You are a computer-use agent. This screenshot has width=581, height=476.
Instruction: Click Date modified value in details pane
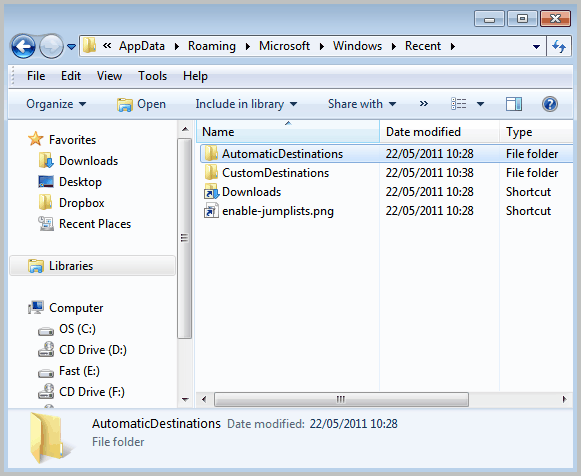[353, 424]
